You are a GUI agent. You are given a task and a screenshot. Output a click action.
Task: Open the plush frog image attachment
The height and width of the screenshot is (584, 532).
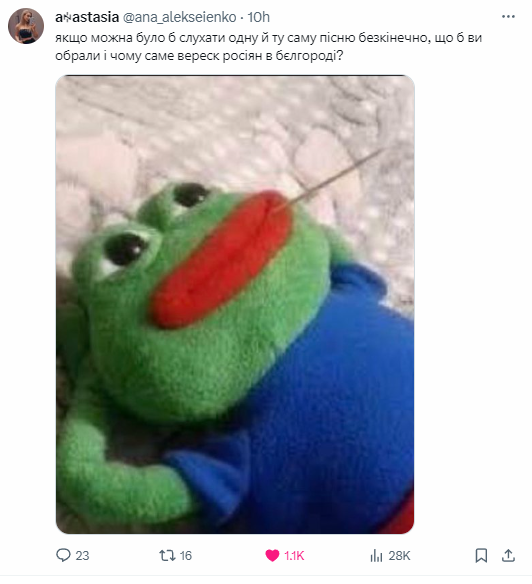tap(235, 304)
